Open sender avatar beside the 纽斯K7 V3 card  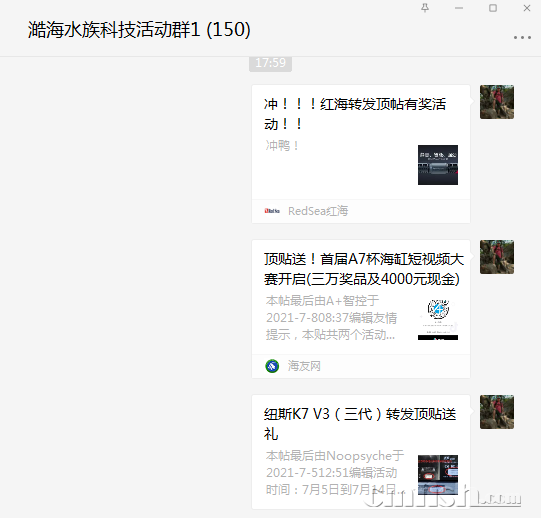pyautogui.click(x=497, y=412)
